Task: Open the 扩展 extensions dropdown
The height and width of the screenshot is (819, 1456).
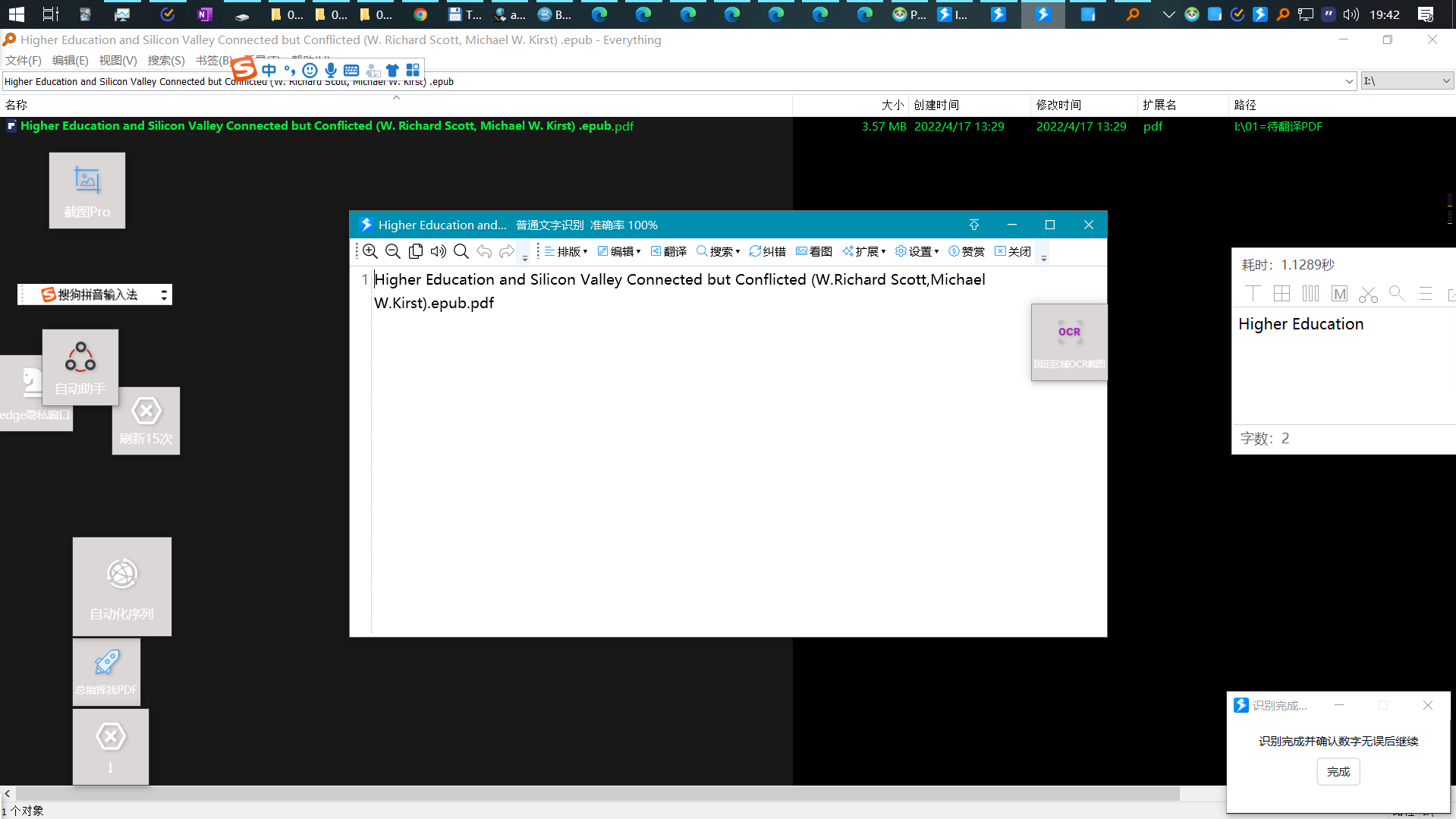Action: click(864, 251)
